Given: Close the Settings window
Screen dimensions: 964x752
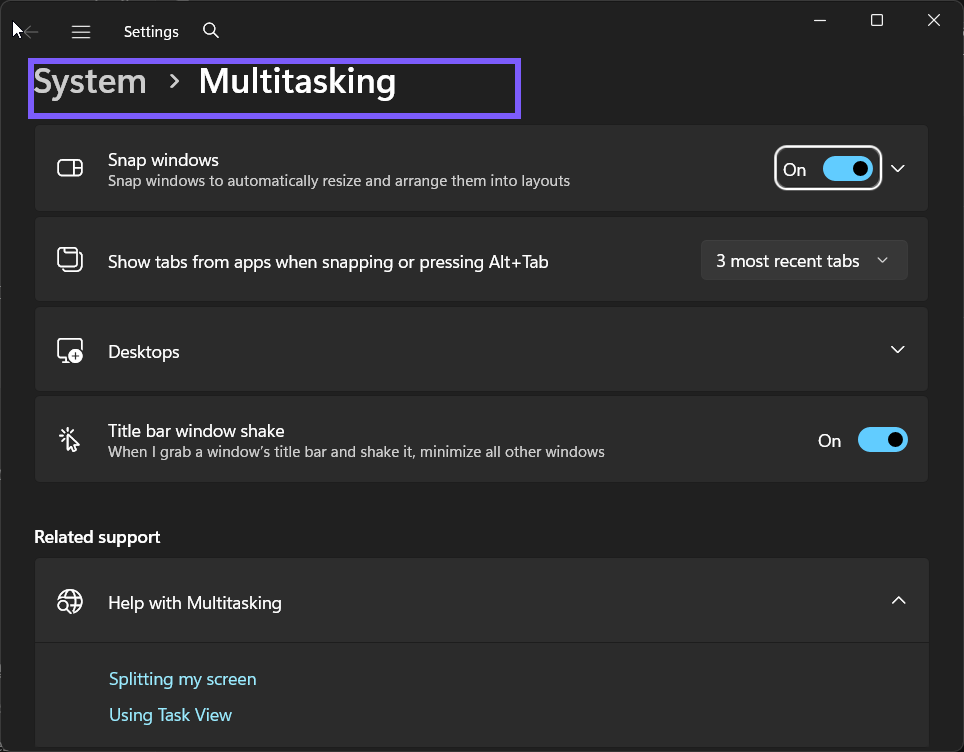Looking at the screenshot, I should (933, 20).
